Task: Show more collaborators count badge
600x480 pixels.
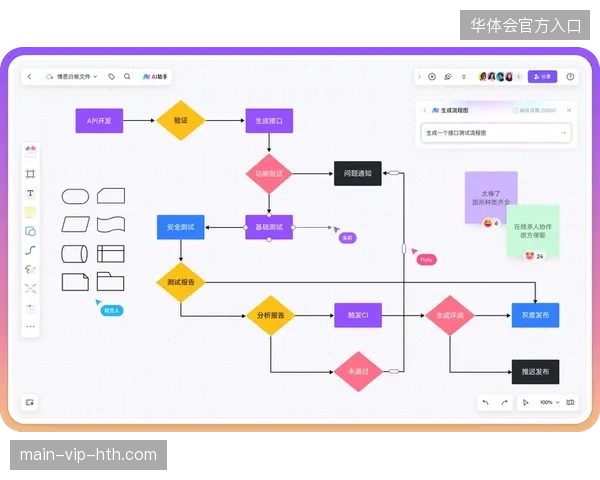Action: point(518,77)
